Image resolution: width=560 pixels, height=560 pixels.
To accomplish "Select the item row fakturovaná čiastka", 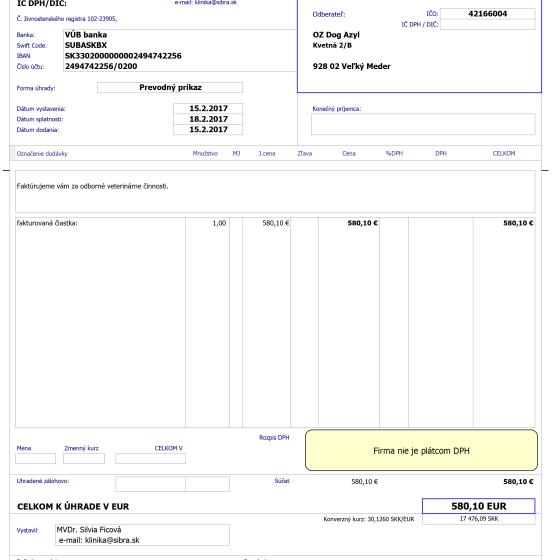I will coord(47,223).
